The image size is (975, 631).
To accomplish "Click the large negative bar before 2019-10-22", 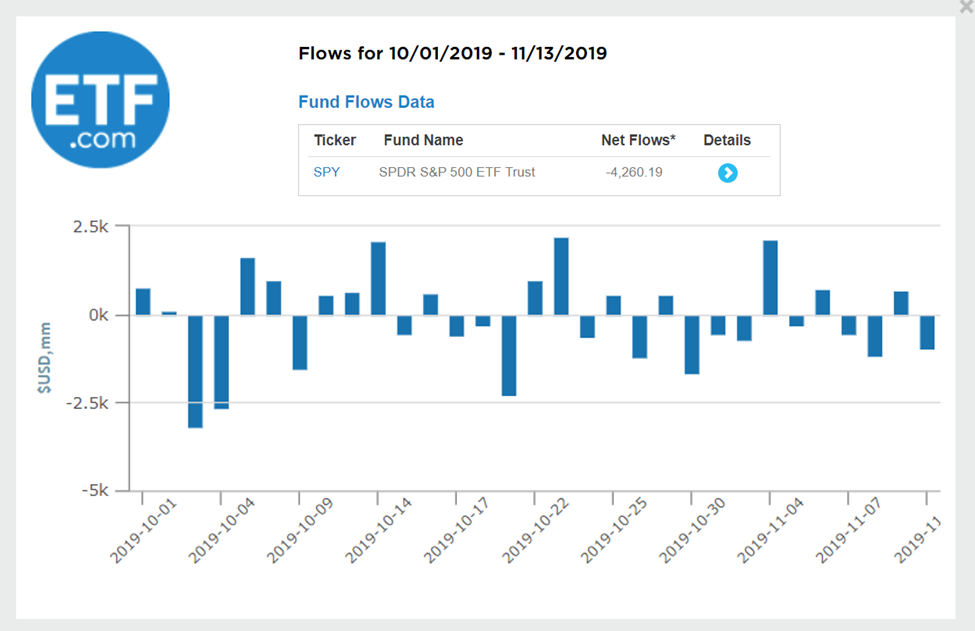I will (x=509, y=355).
